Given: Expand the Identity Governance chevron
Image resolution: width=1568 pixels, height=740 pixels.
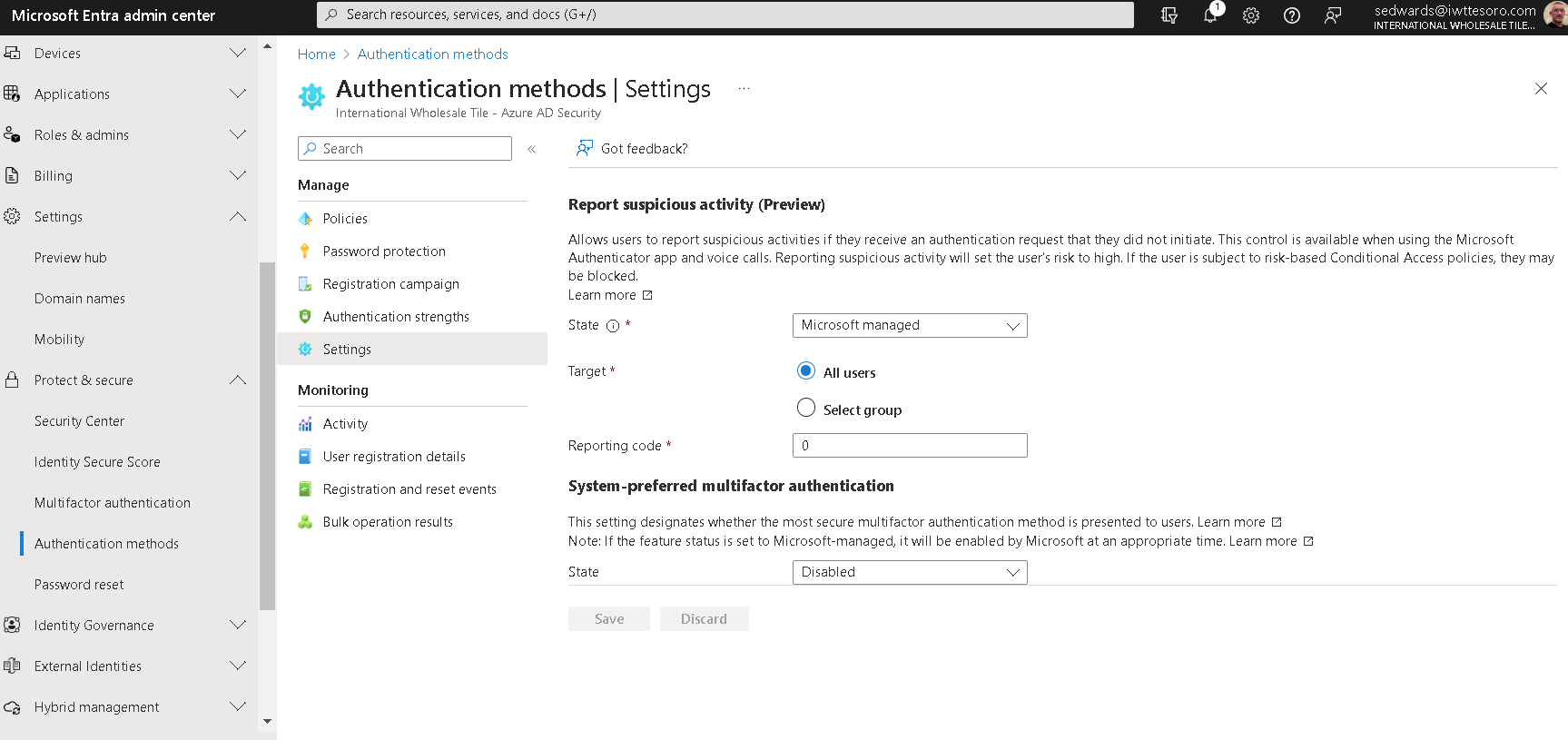Looking at the screenshot, I should coord(238,625).
